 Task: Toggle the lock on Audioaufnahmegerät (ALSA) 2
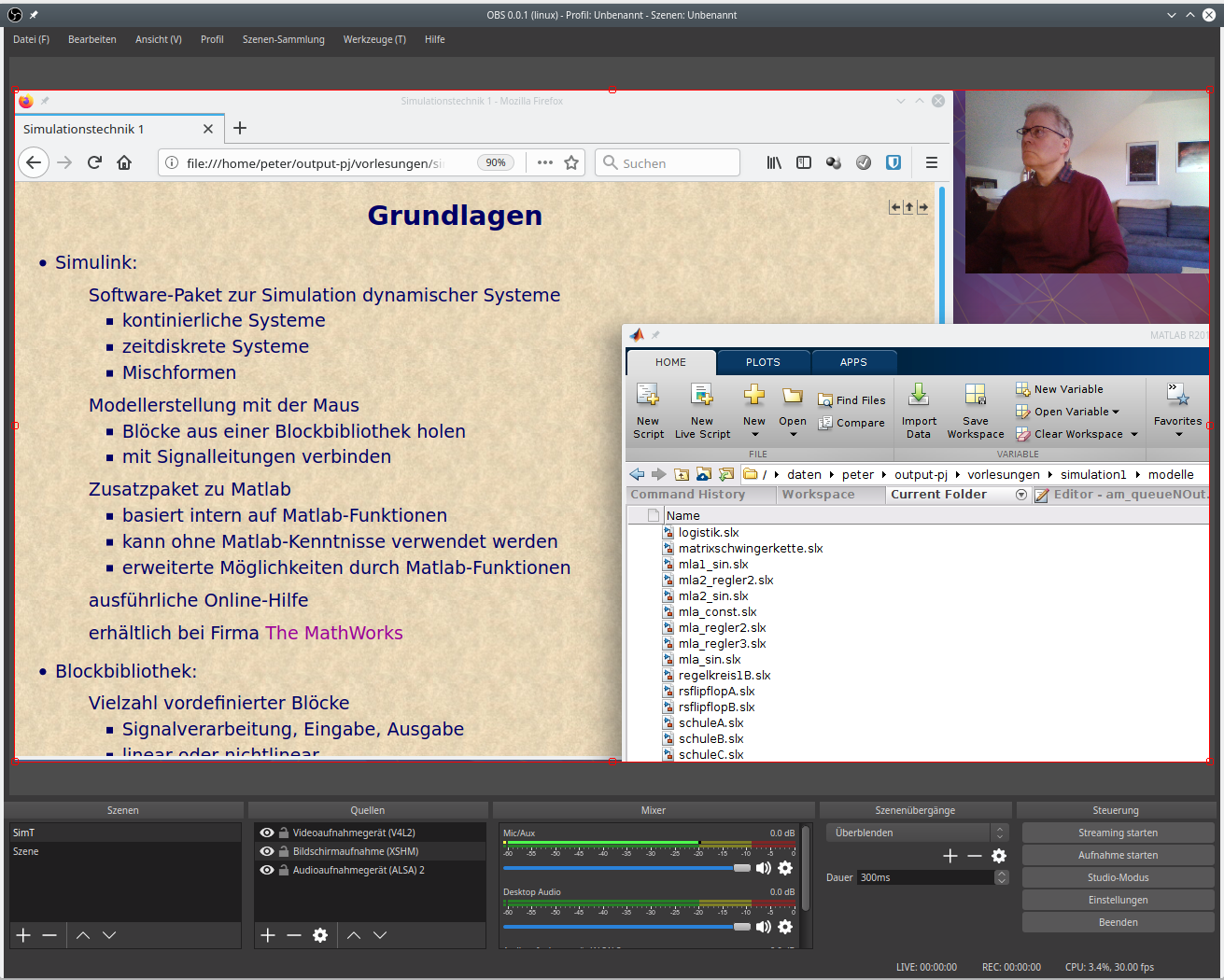pos(283,870)
